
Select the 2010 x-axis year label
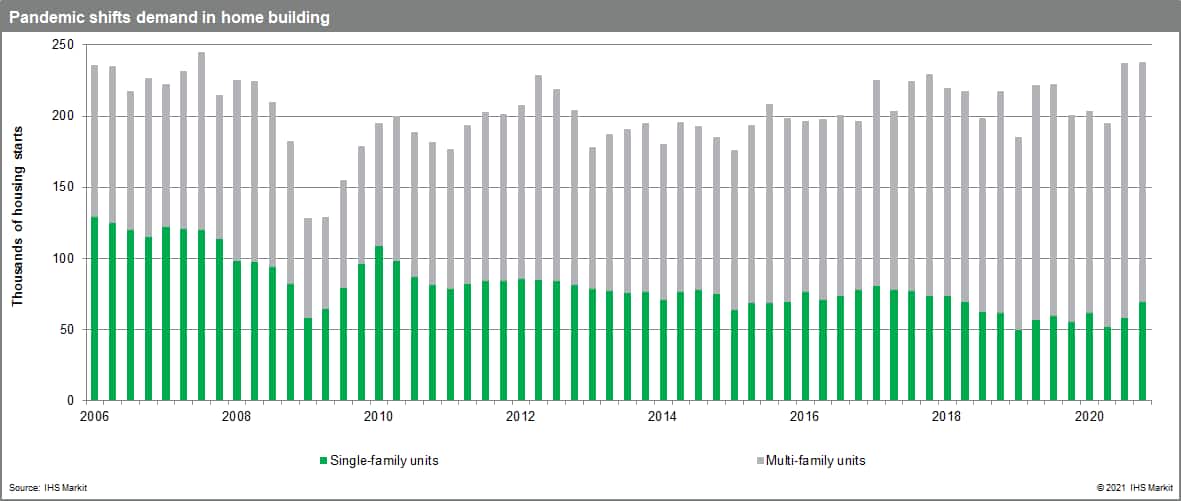pyautogui.click(x=378, y=415)
